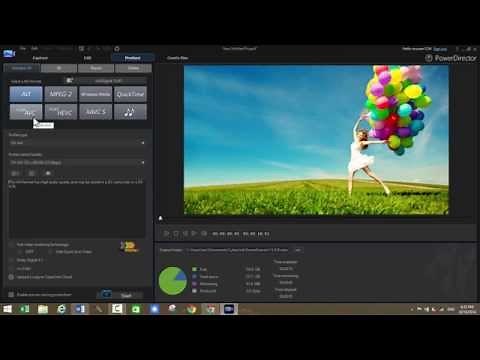Choose the Windows Media format button
The height and width of the screenshot is (360, 480).
tap(96, 94)
